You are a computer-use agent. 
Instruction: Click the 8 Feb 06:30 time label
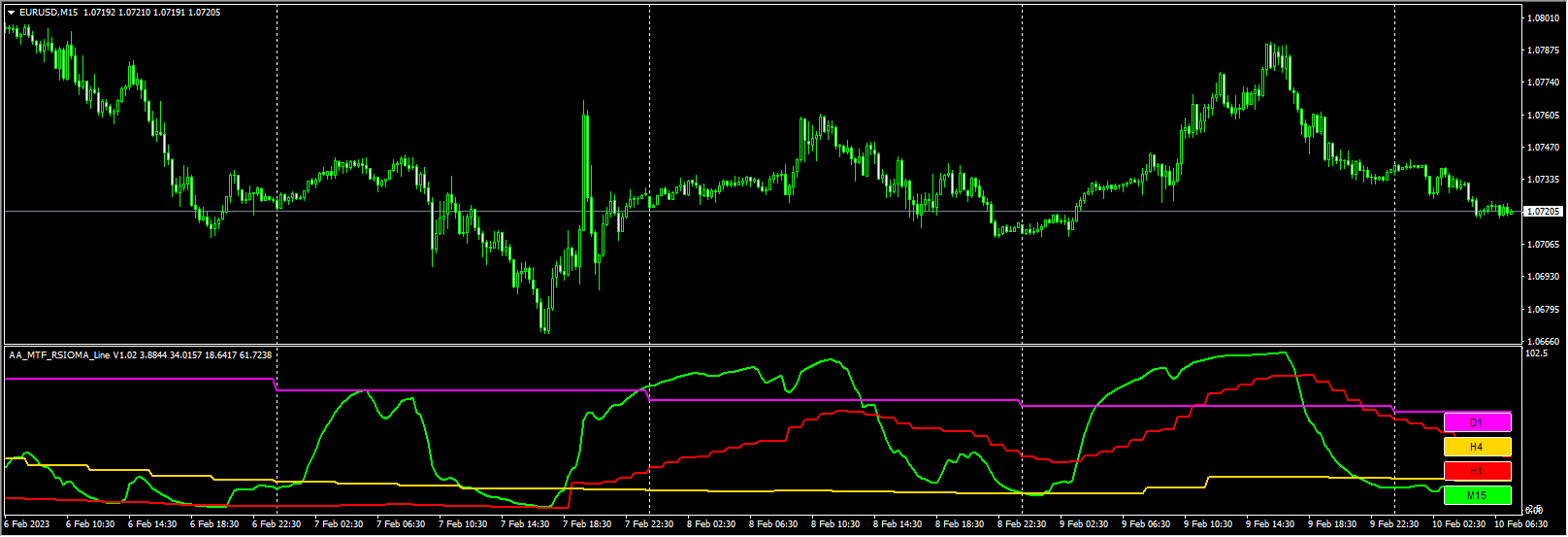[773, 524]
